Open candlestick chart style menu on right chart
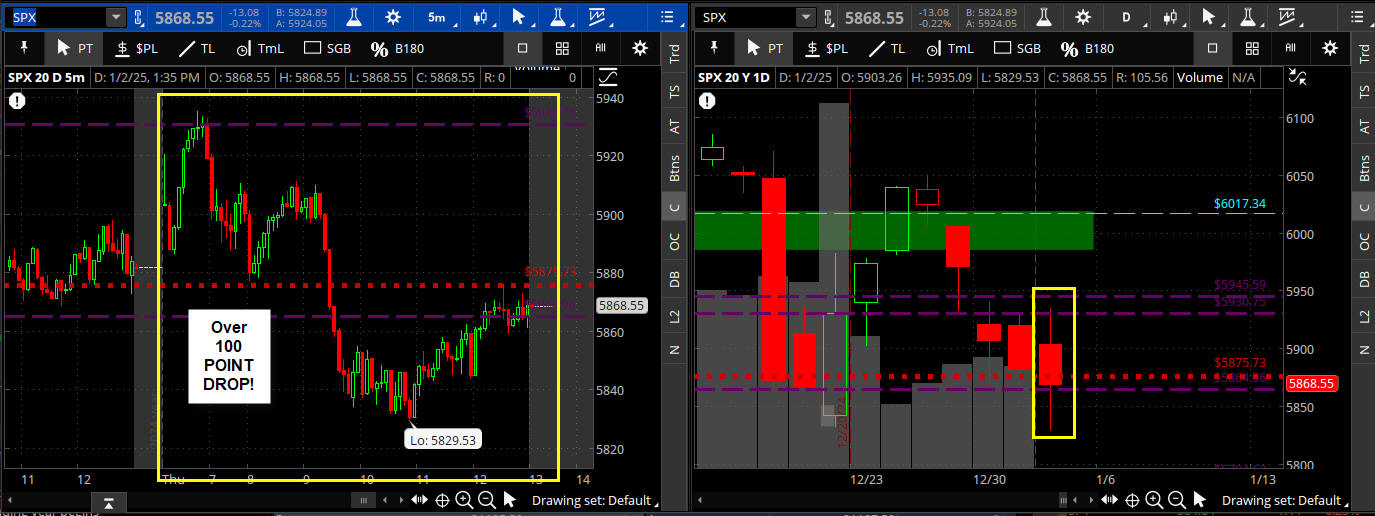 point(1170,17)
